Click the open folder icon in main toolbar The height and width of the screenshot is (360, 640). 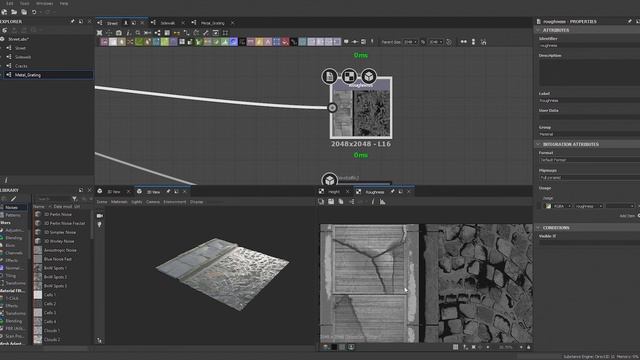[14, 12]
